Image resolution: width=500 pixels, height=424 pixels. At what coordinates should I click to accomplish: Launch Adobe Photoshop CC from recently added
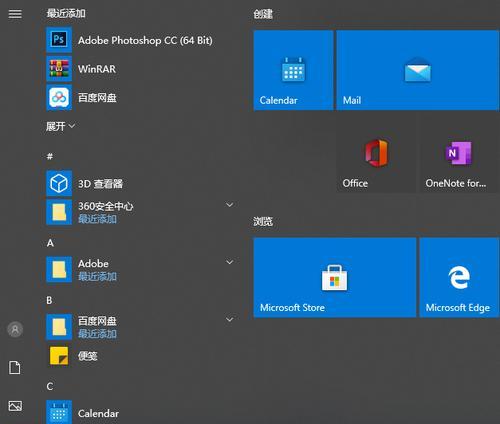[140, 40]
